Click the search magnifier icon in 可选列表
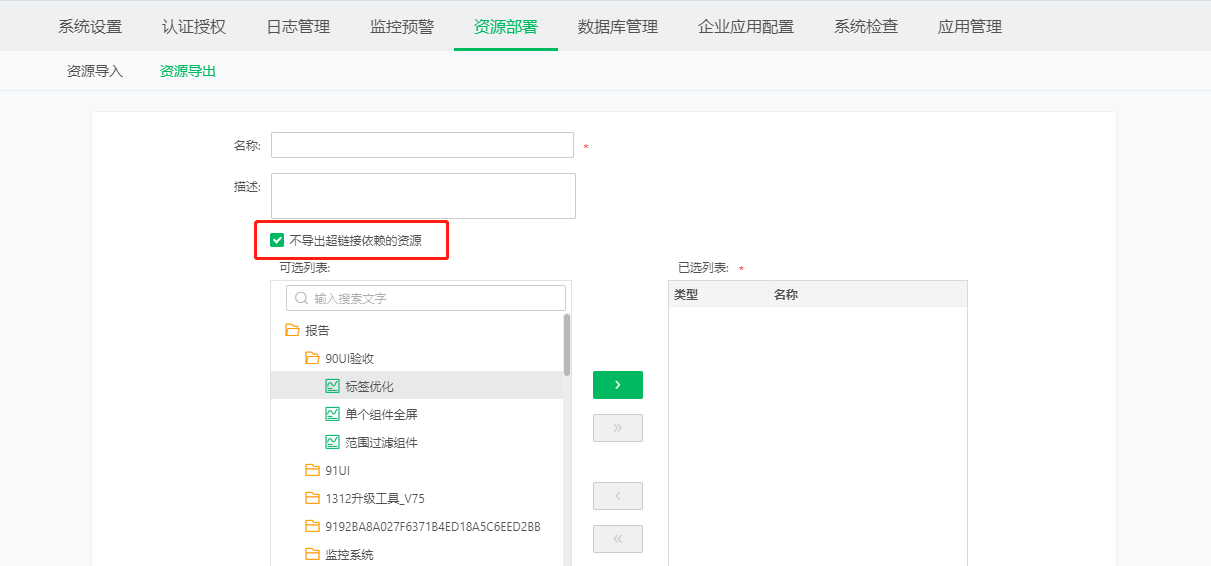This screenshot has height=566, width=1211. (x=300, y=298)
